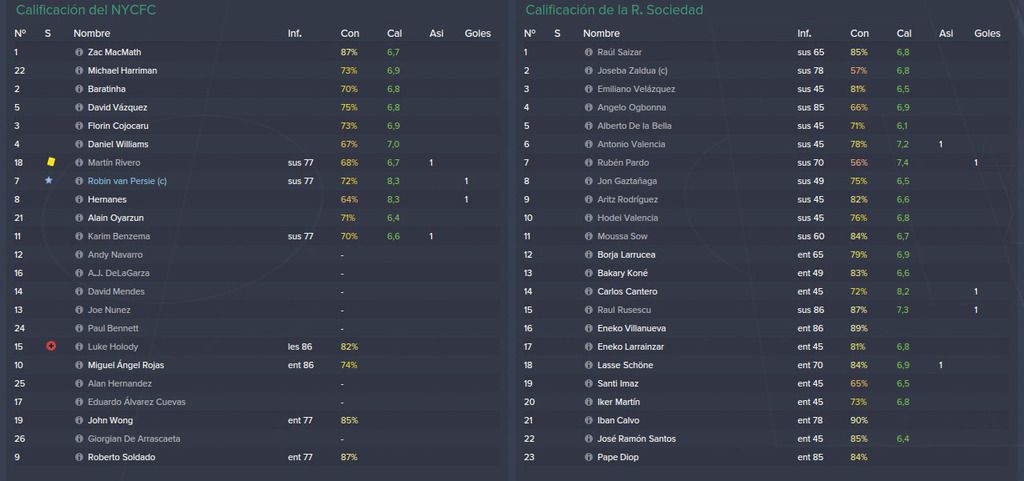Sort R. Sociedad table by Con column

(859, 33)
